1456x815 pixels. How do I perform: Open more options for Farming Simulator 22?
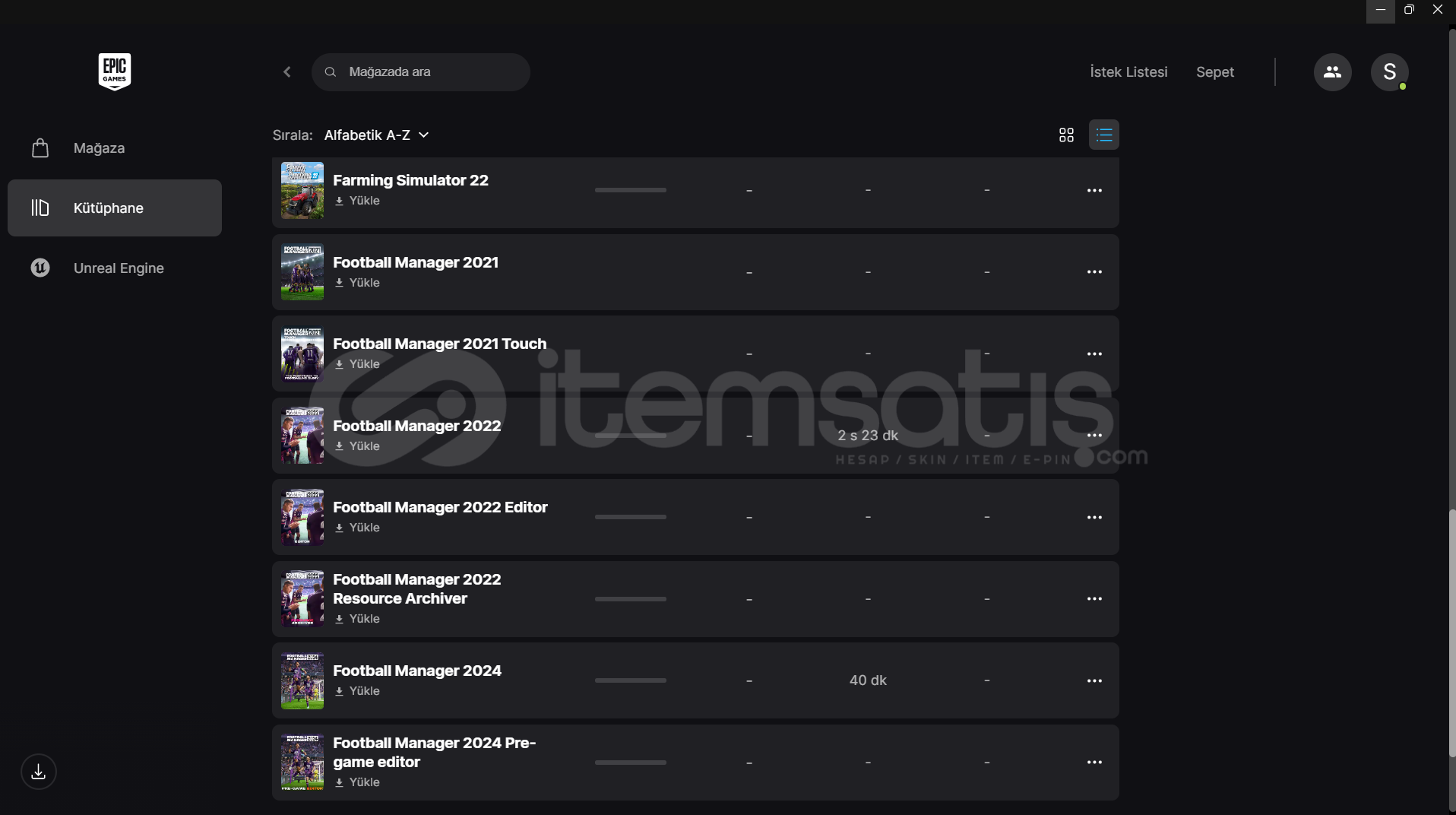tap(1094, 190)
